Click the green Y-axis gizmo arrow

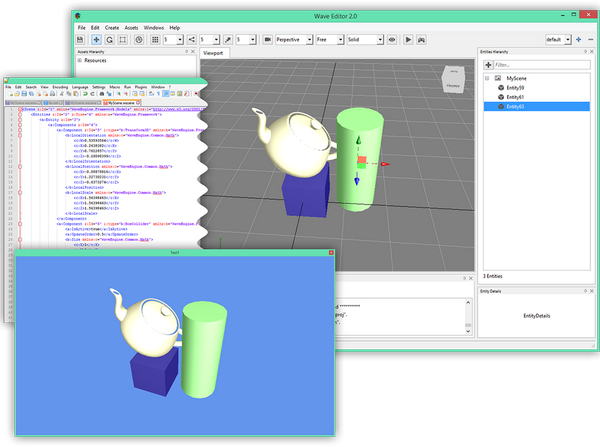pos(358,140)
